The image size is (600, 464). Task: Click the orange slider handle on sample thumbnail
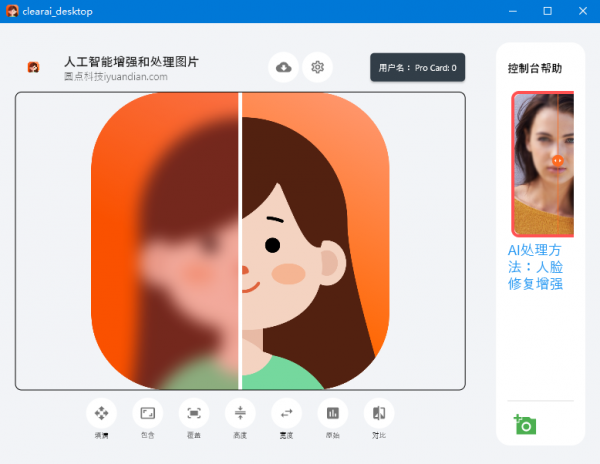click(x=558, y=161)
